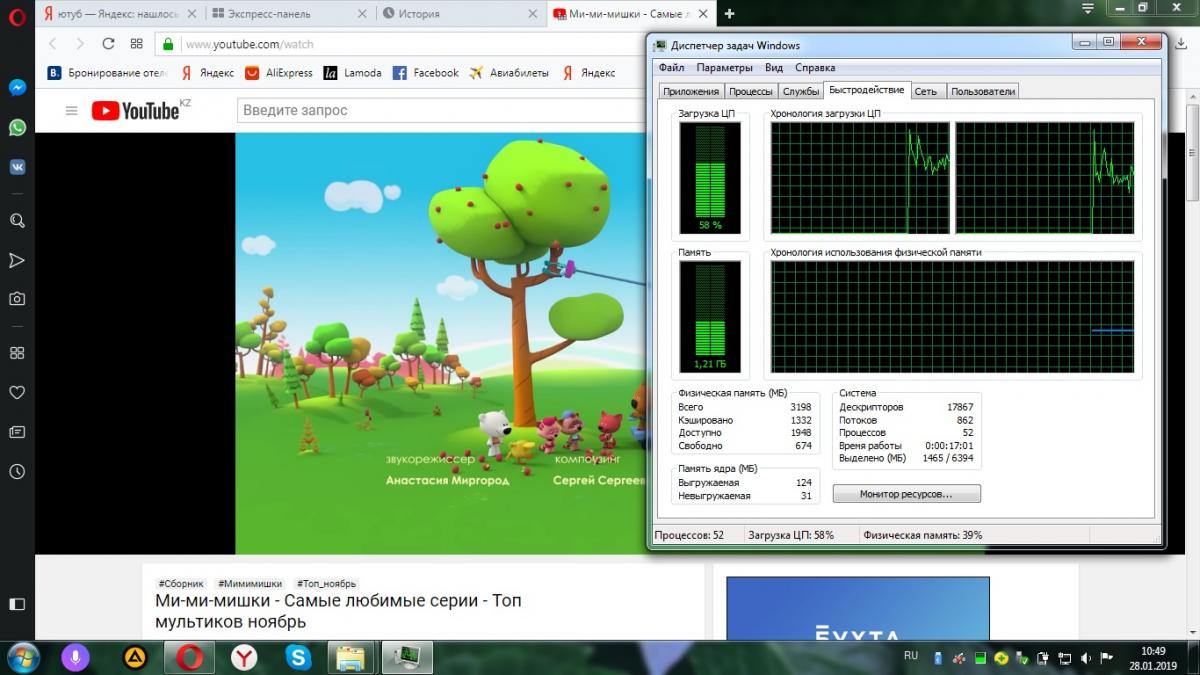
Task: Close the История tab
Action: 534,14
